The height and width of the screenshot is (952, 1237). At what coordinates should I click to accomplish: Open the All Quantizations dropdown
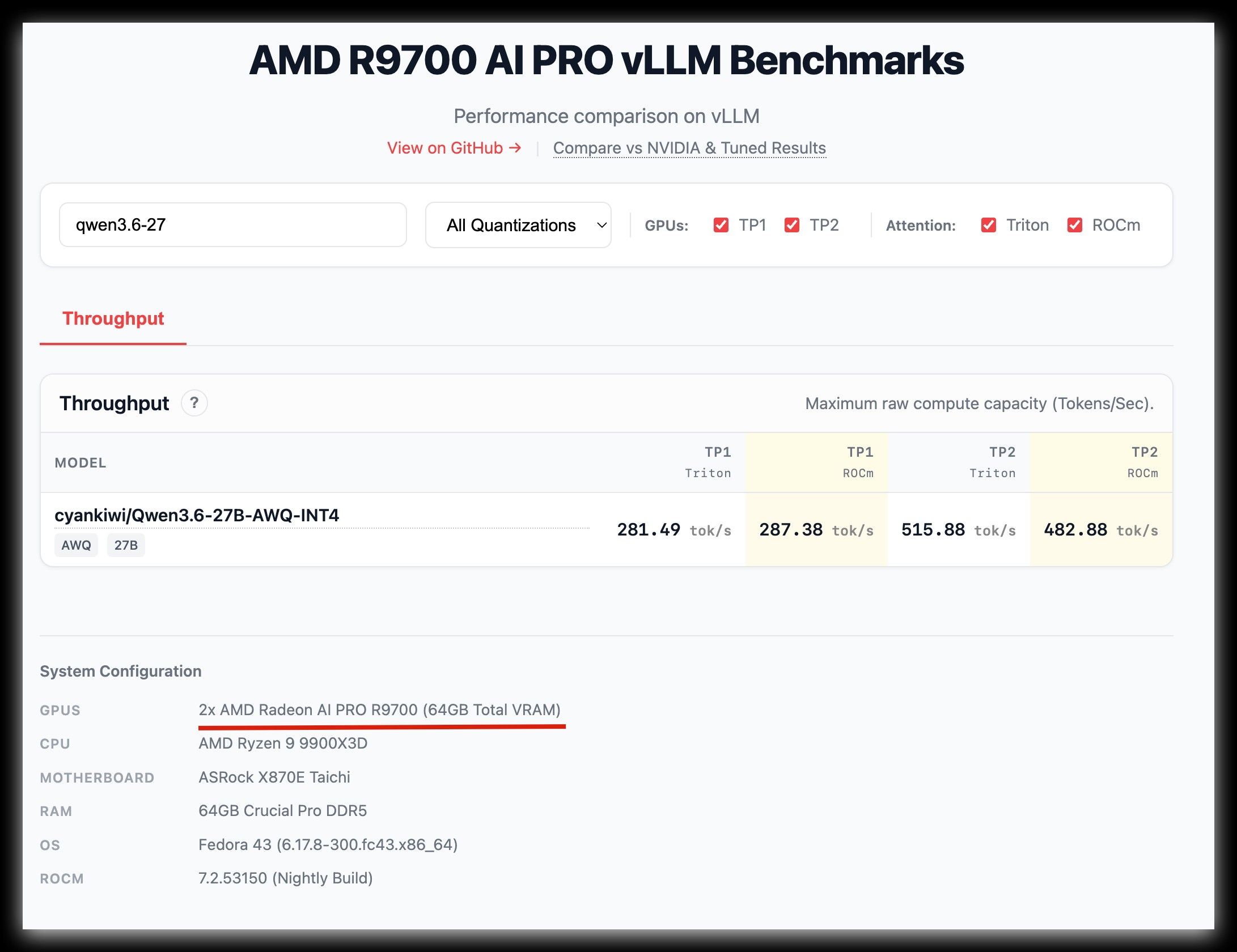[518, 225]
